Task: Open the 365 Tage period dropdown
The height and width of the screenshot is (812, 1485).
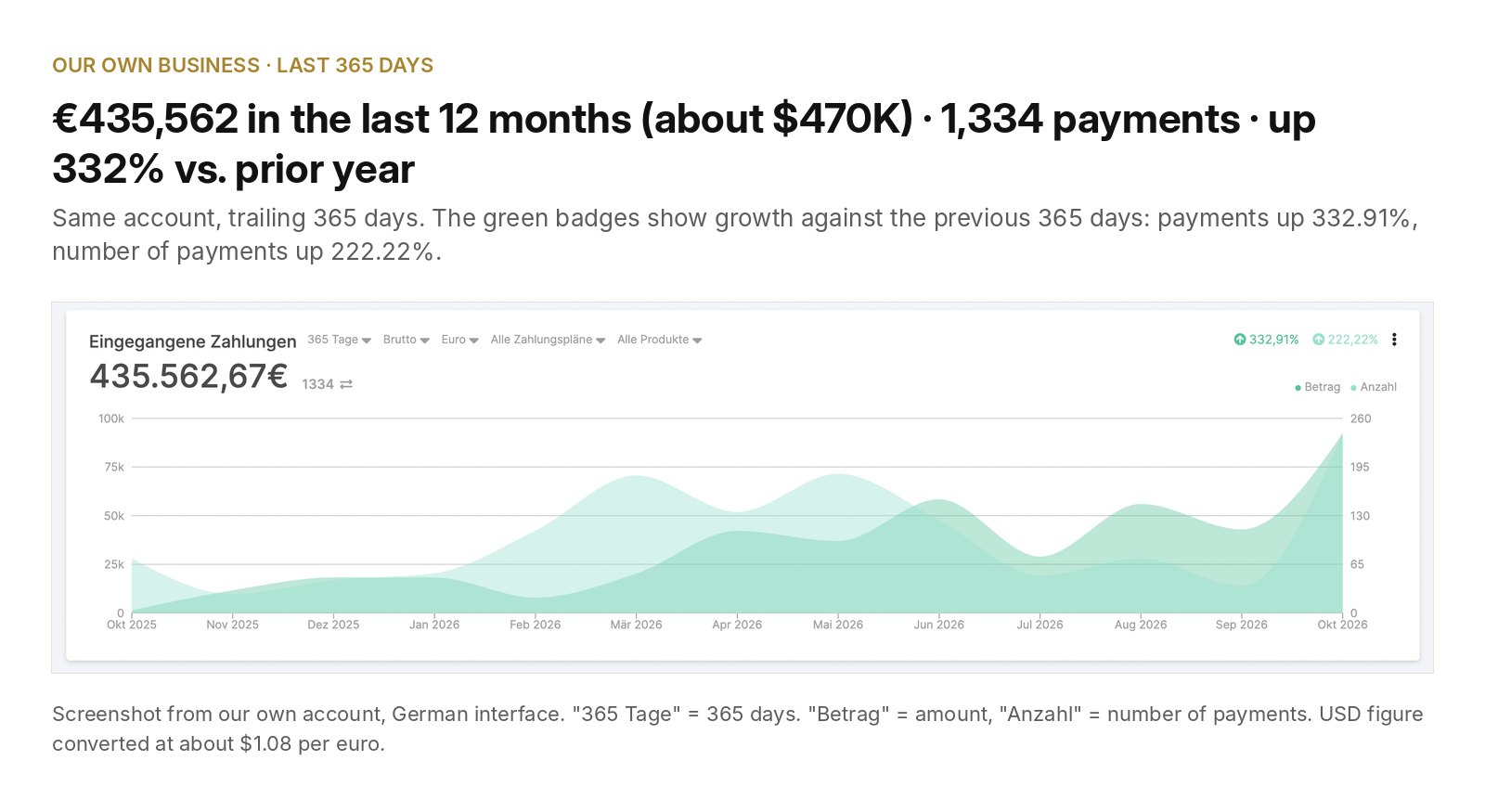Action: click(x=339, y=340)
